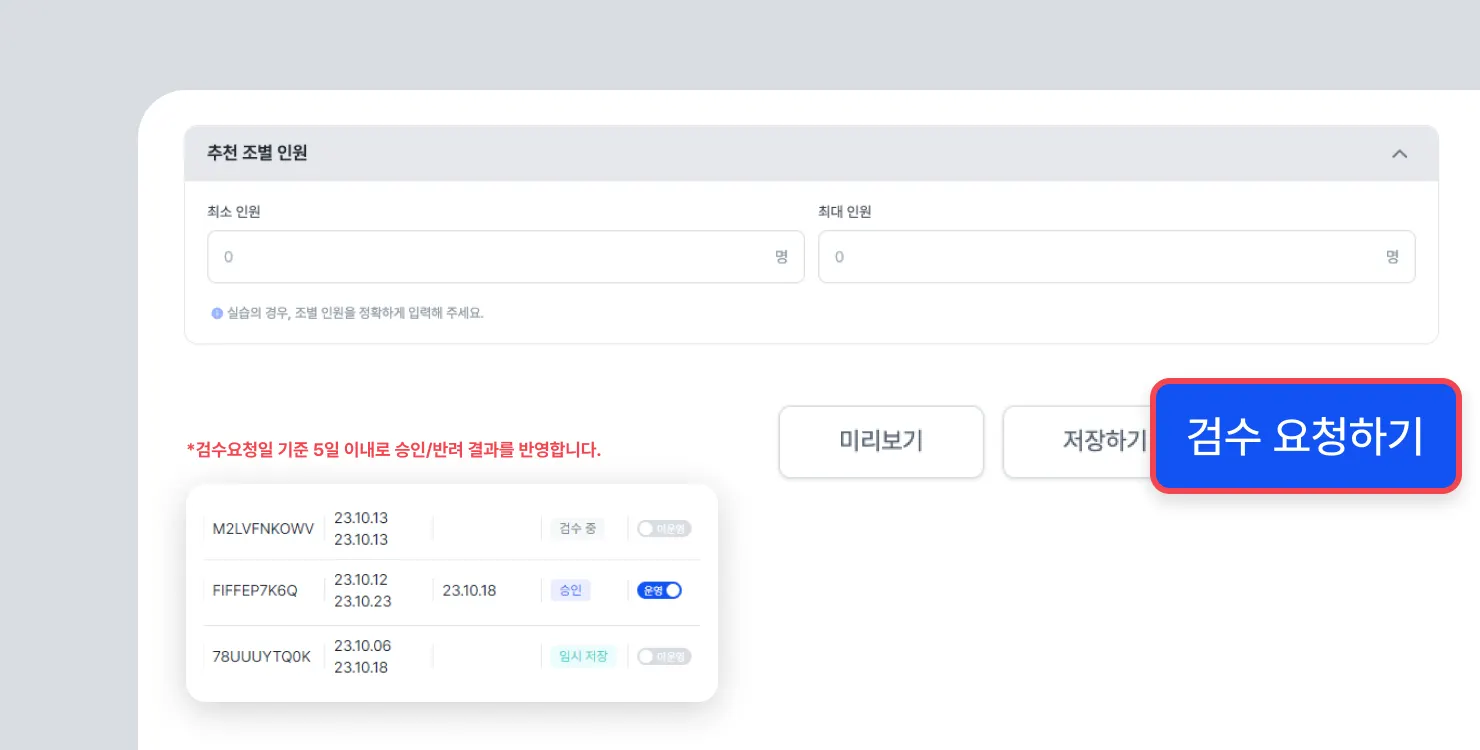Click the 임시 저장 status badge

pos(583,657)
